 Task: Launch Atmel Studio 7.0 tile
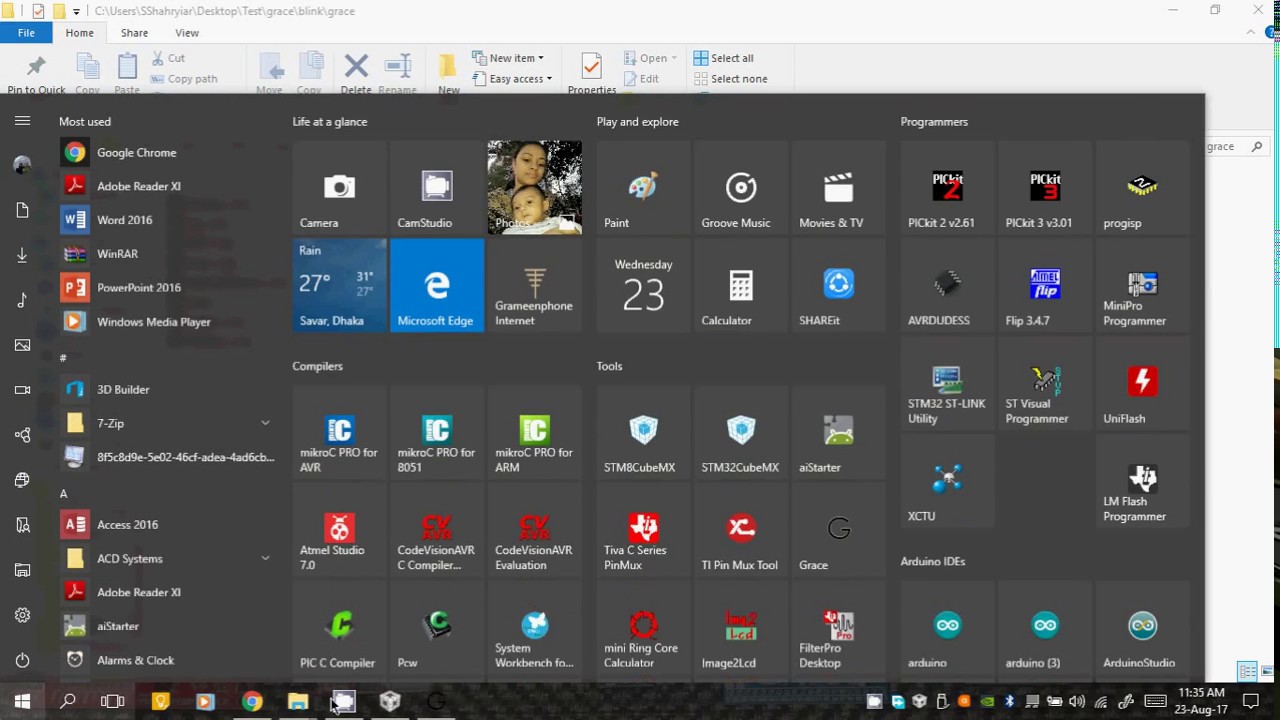(x=339, y=530)
